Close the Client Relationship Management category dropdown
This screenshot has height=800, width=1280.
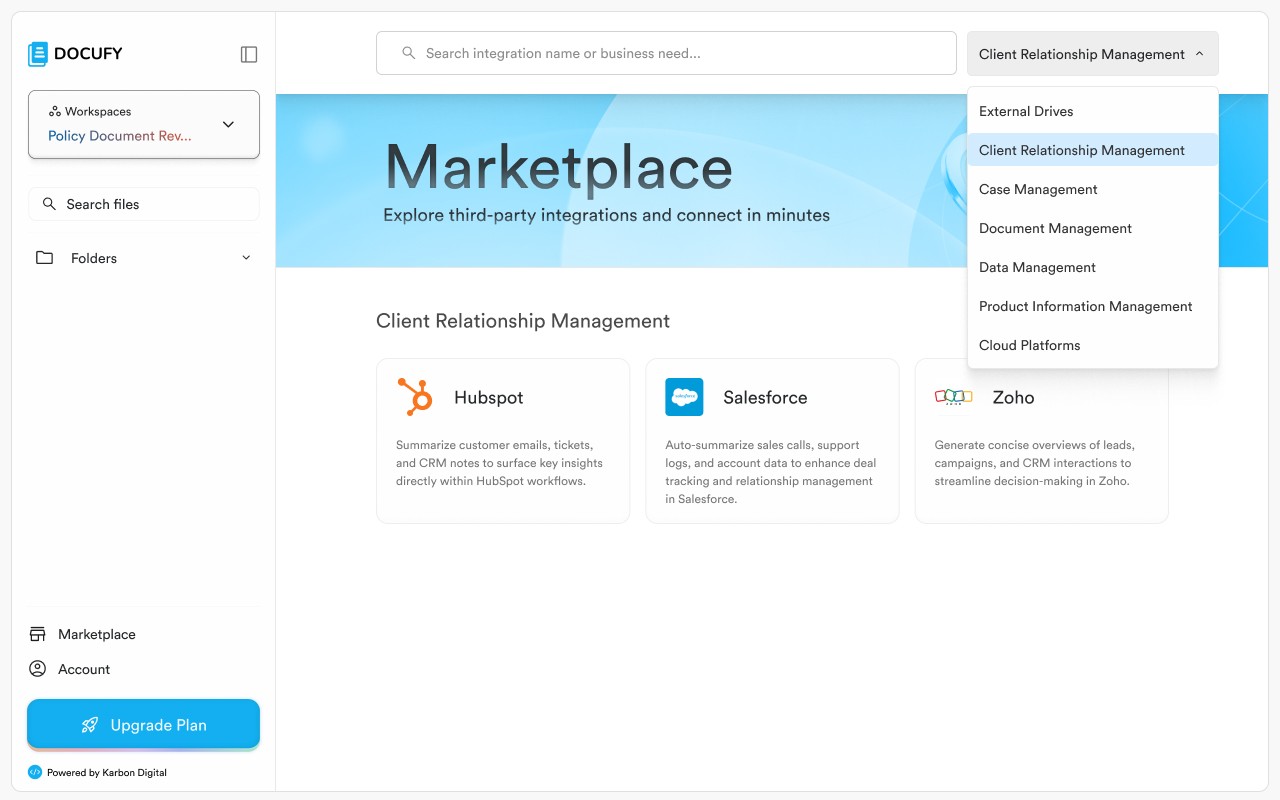(1093, 54)
